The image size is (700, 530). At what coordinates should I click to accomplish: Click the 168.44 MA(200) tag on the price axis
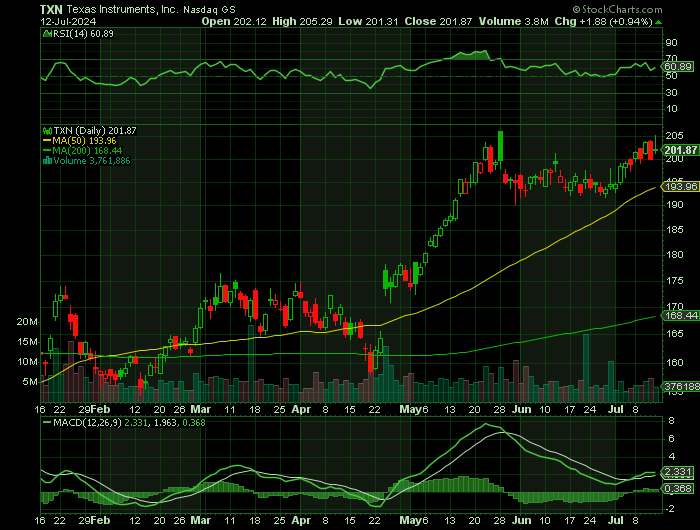coord(681,316)
